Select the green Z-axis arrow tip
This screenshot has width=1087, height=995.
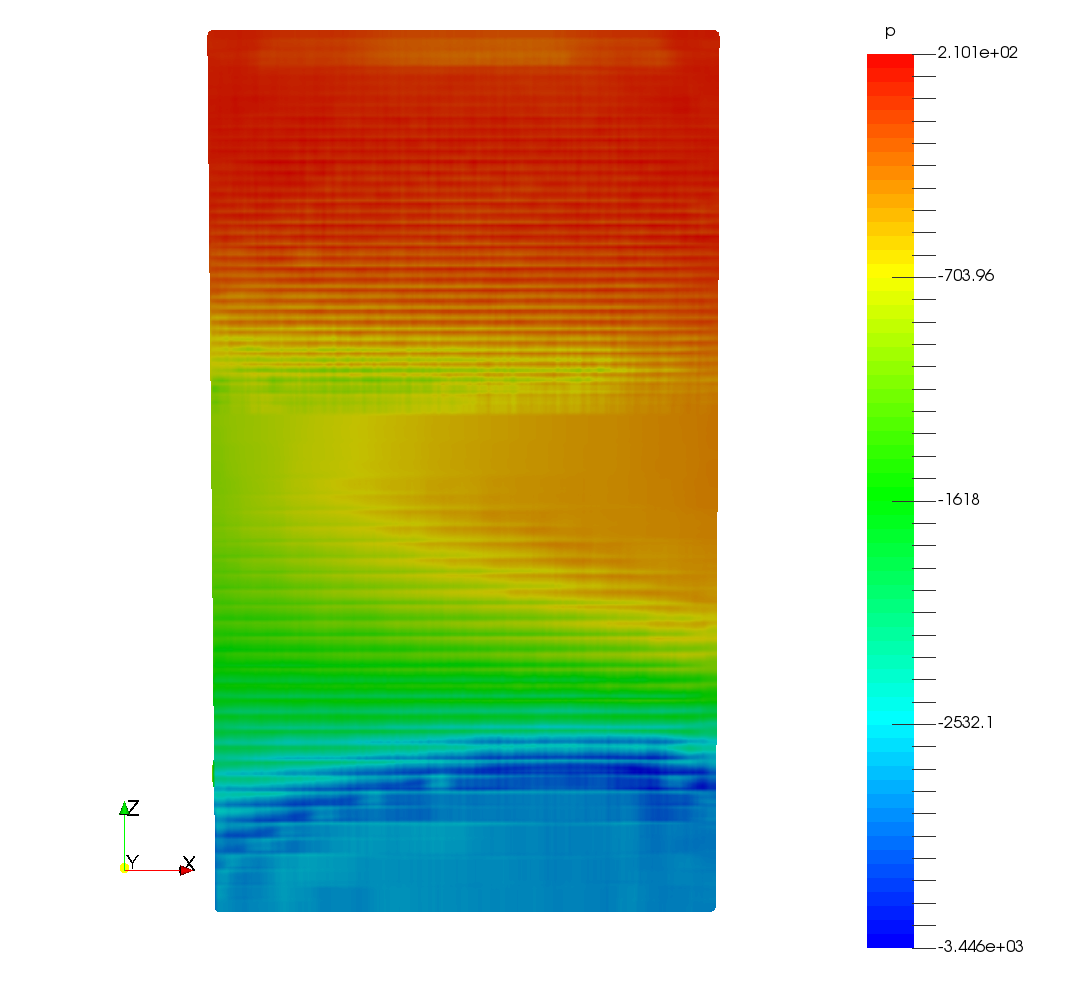124,808
